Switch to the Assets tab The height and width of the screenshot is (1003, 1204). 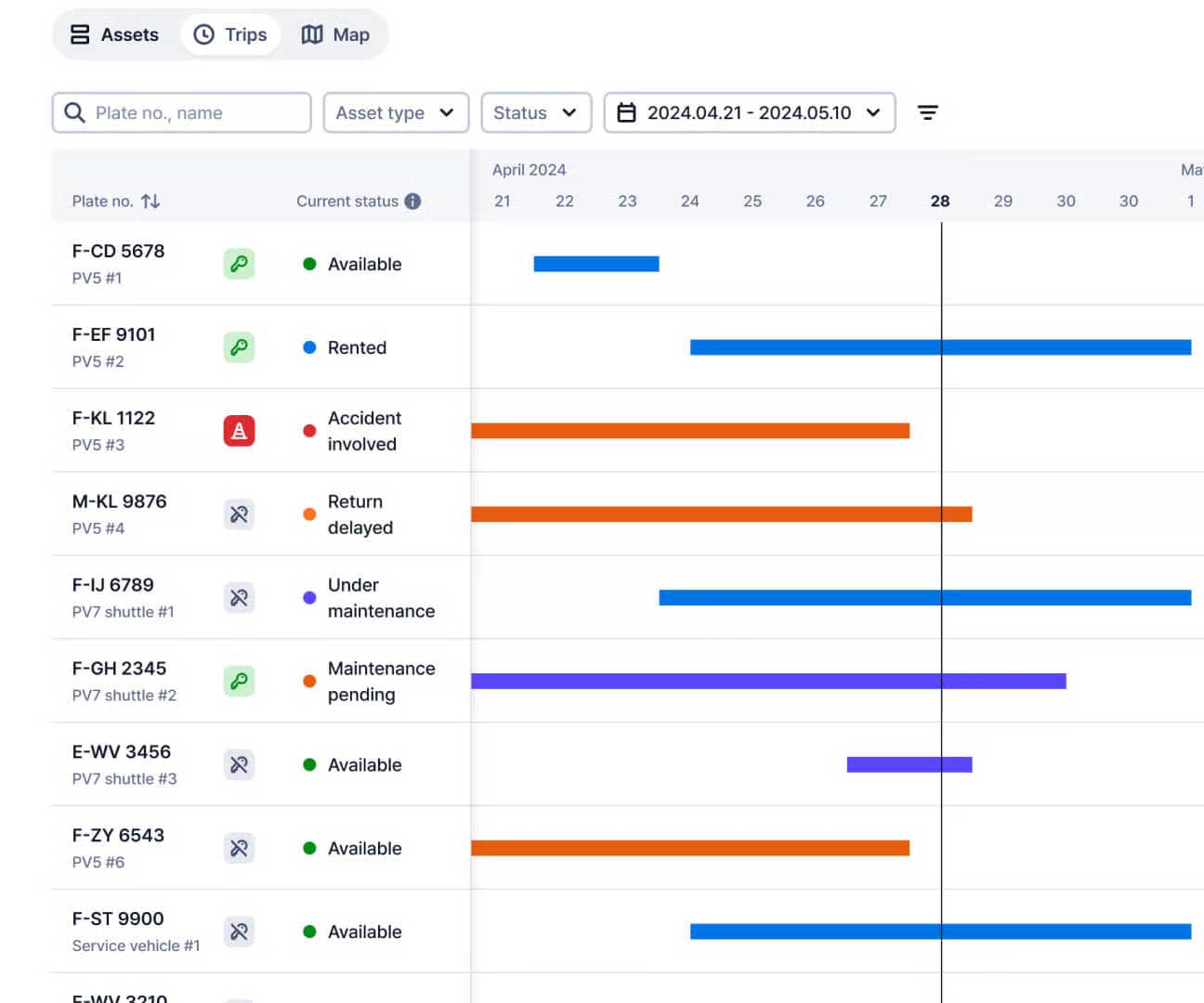(x=115, y=34)
